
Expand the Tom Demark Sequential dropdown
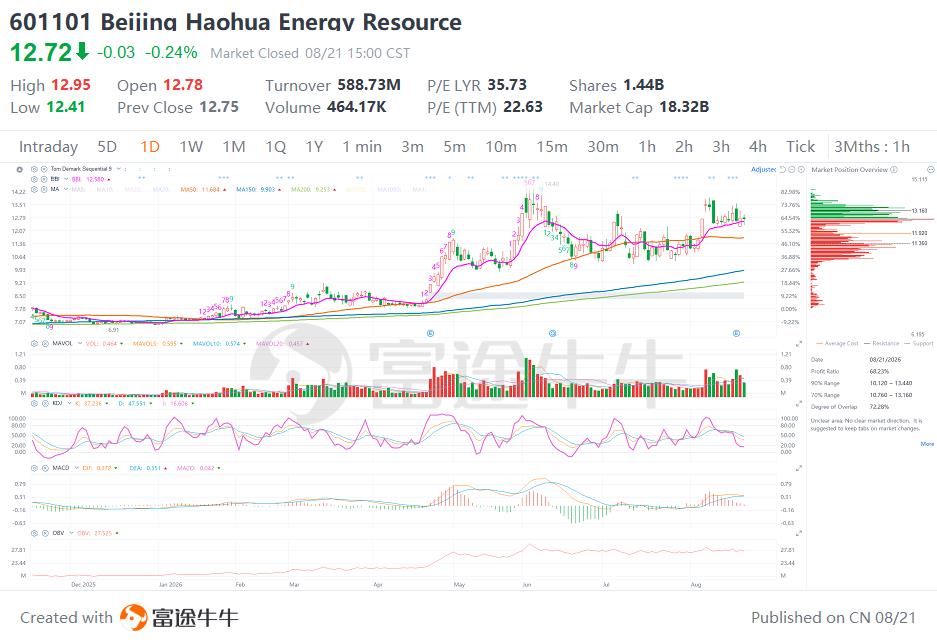coord(118,169)
